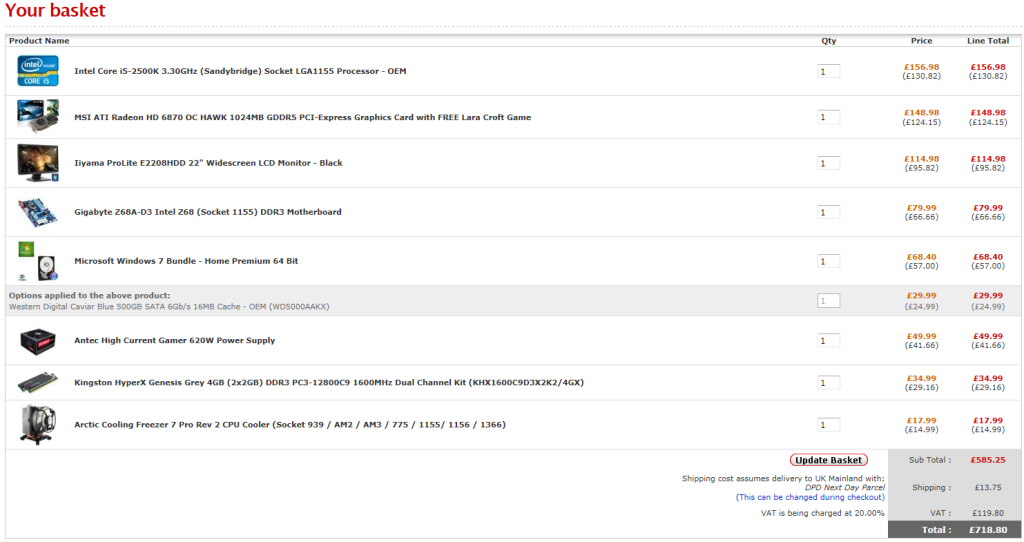
Task: Open the Antec High Current Gamer link
Action: (x=174, y=341)
